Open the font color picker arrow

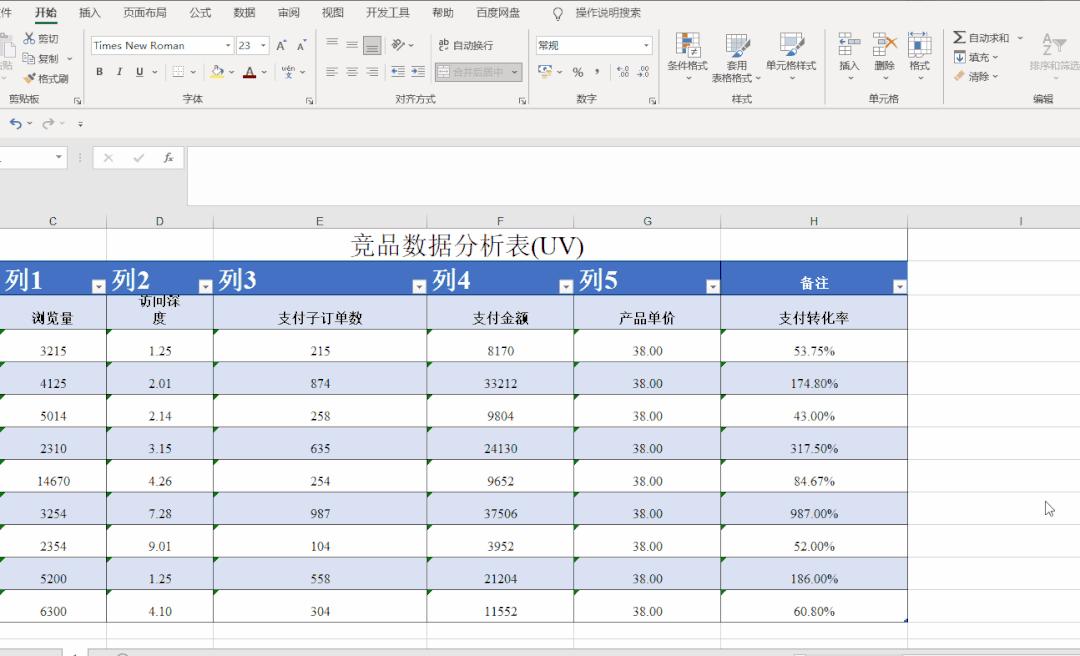click(x=262, y=73)
